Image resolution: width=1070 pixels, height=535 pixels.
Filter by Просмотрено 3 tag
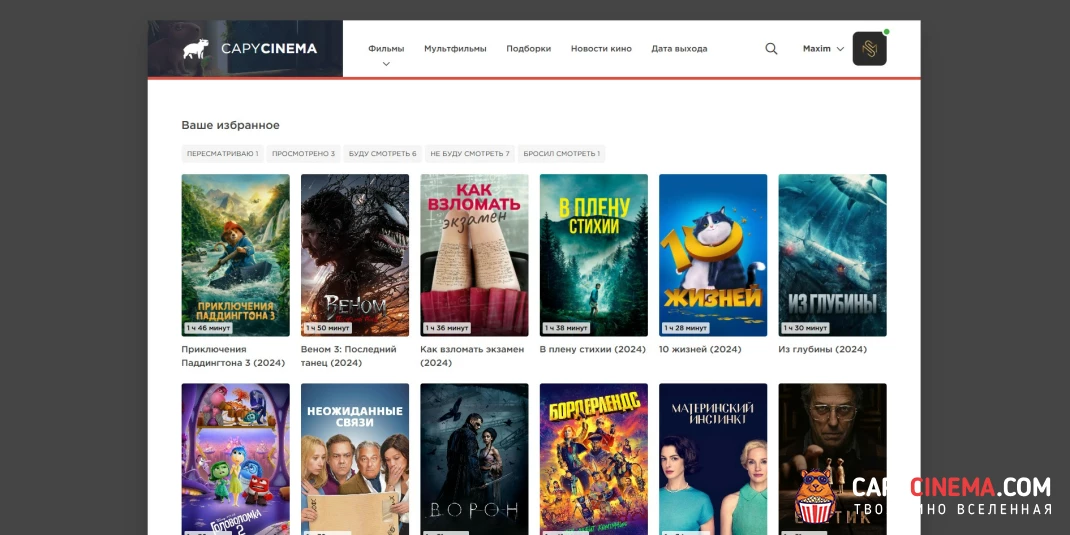click(304, 154)
